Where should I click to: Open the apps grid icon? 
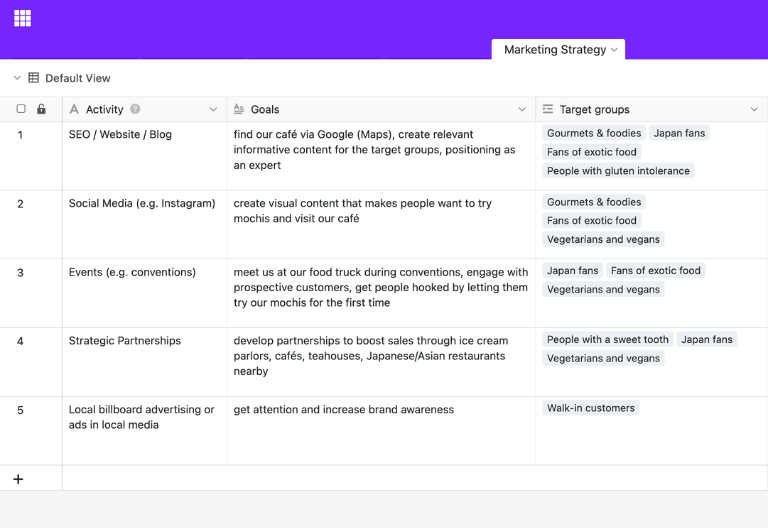[23, 18]
